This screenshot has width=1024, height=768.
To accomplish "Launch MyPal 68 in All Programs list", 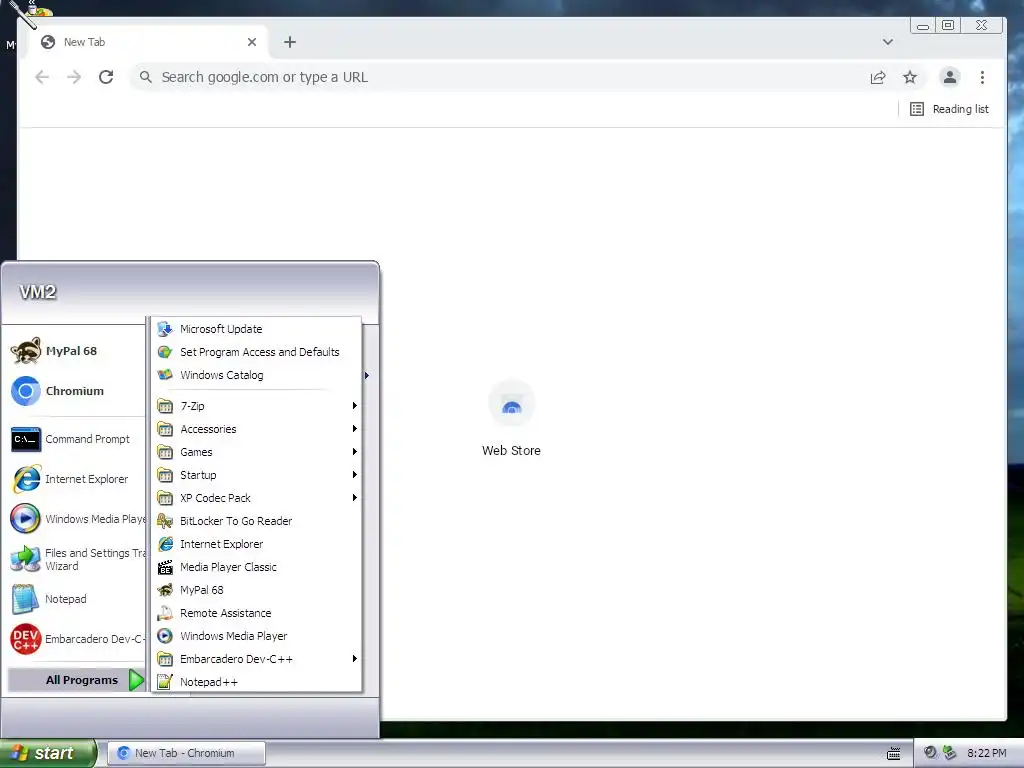I will 256,590.
